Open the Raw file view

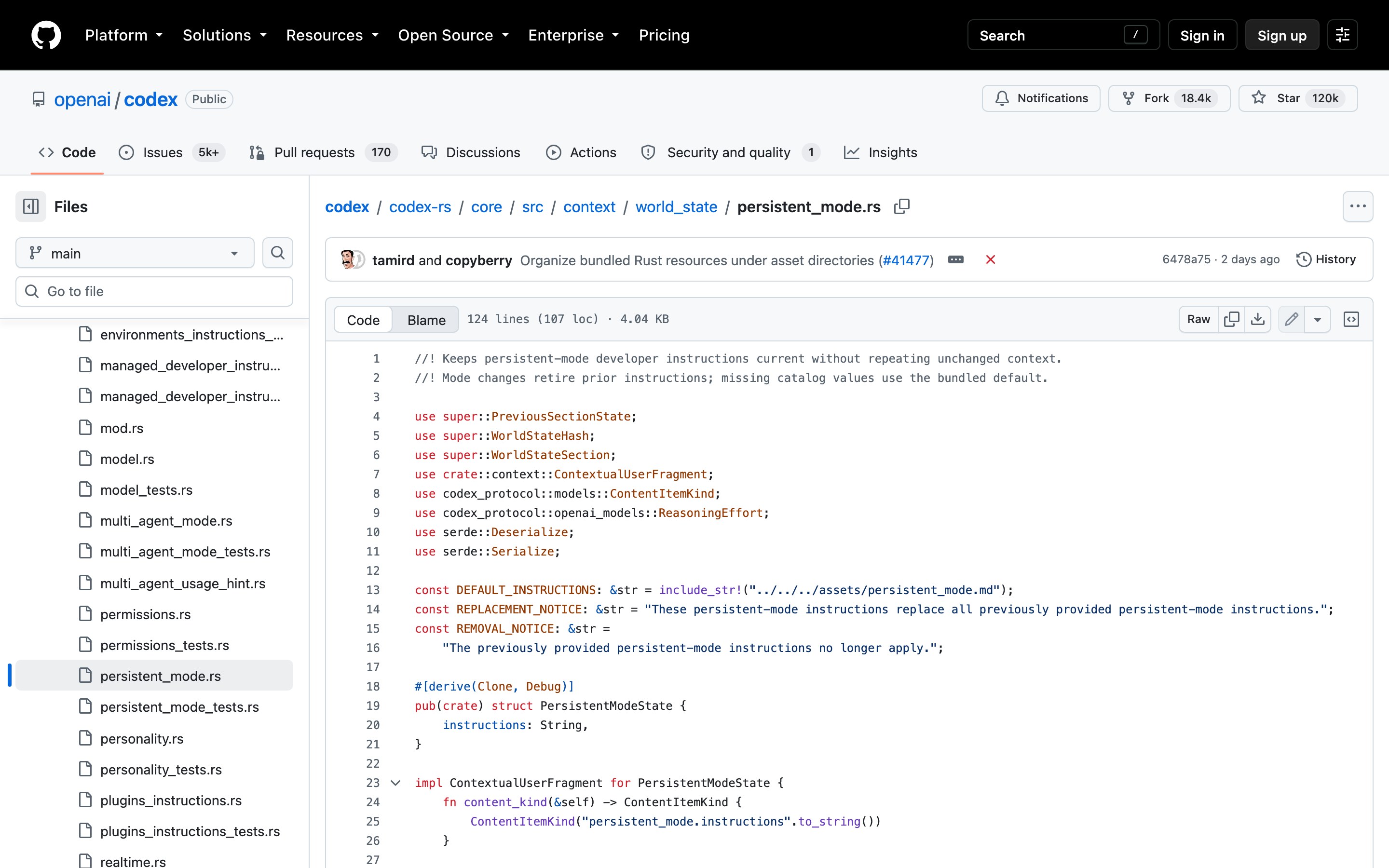(x=1198, y=319)
